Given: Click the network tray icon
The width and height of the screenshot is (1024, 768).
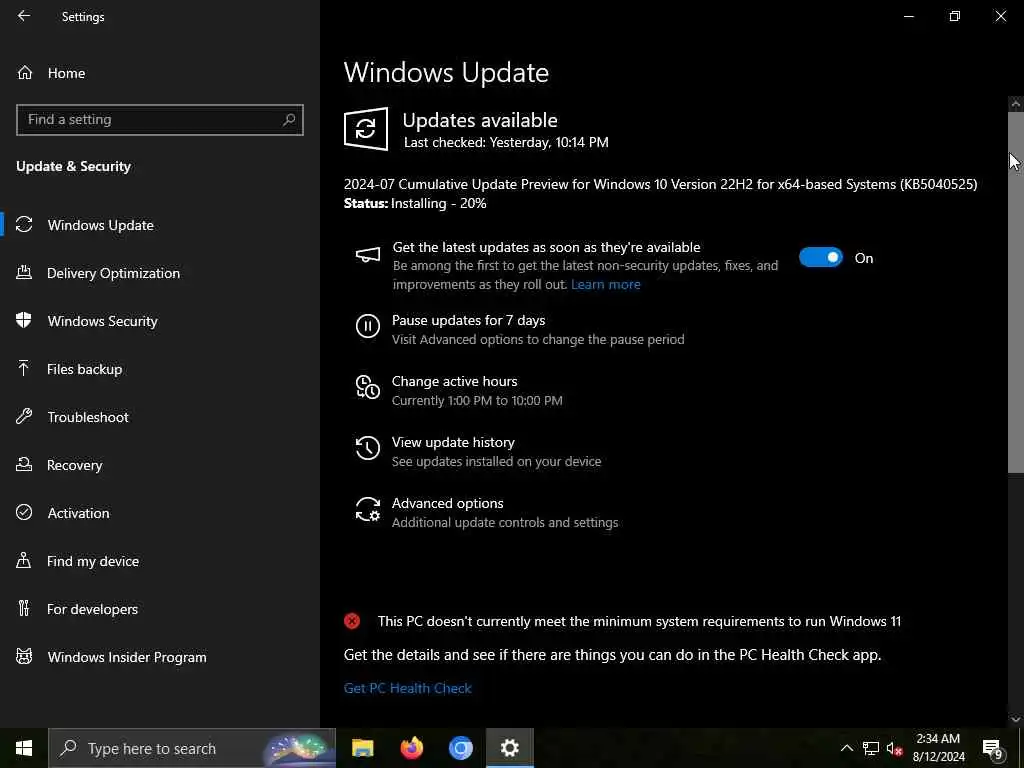Looking at the screenshot, I should 871,748.
